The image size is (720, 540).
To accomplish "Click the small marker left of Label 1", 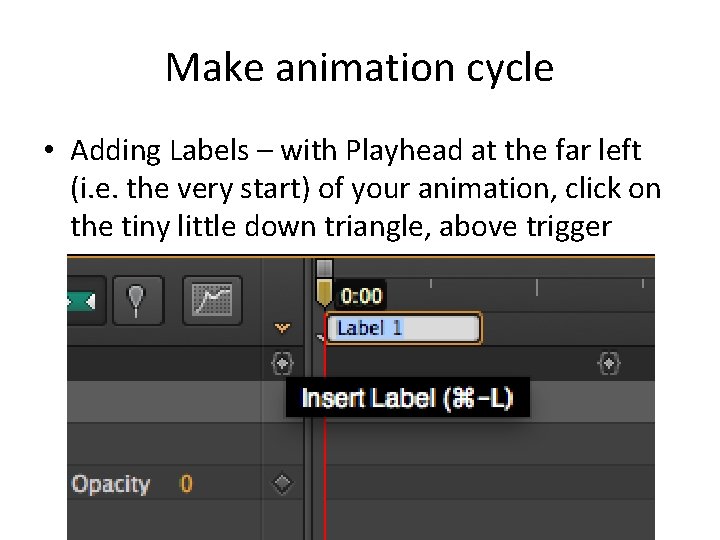I will [x=322, y=339].
